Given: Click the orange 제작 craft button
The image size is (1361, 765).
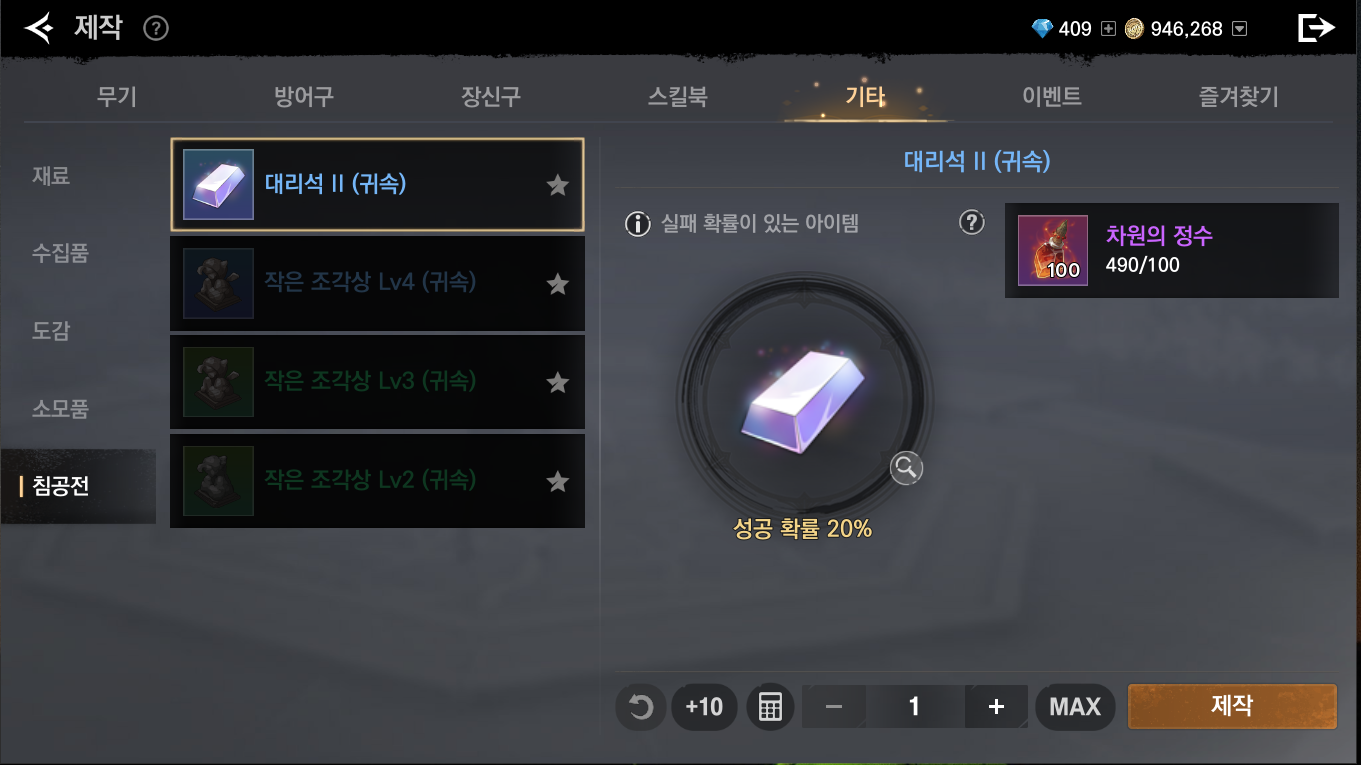Looking at the screenshot, I should pyautogui.click(x=1232, y=706).
